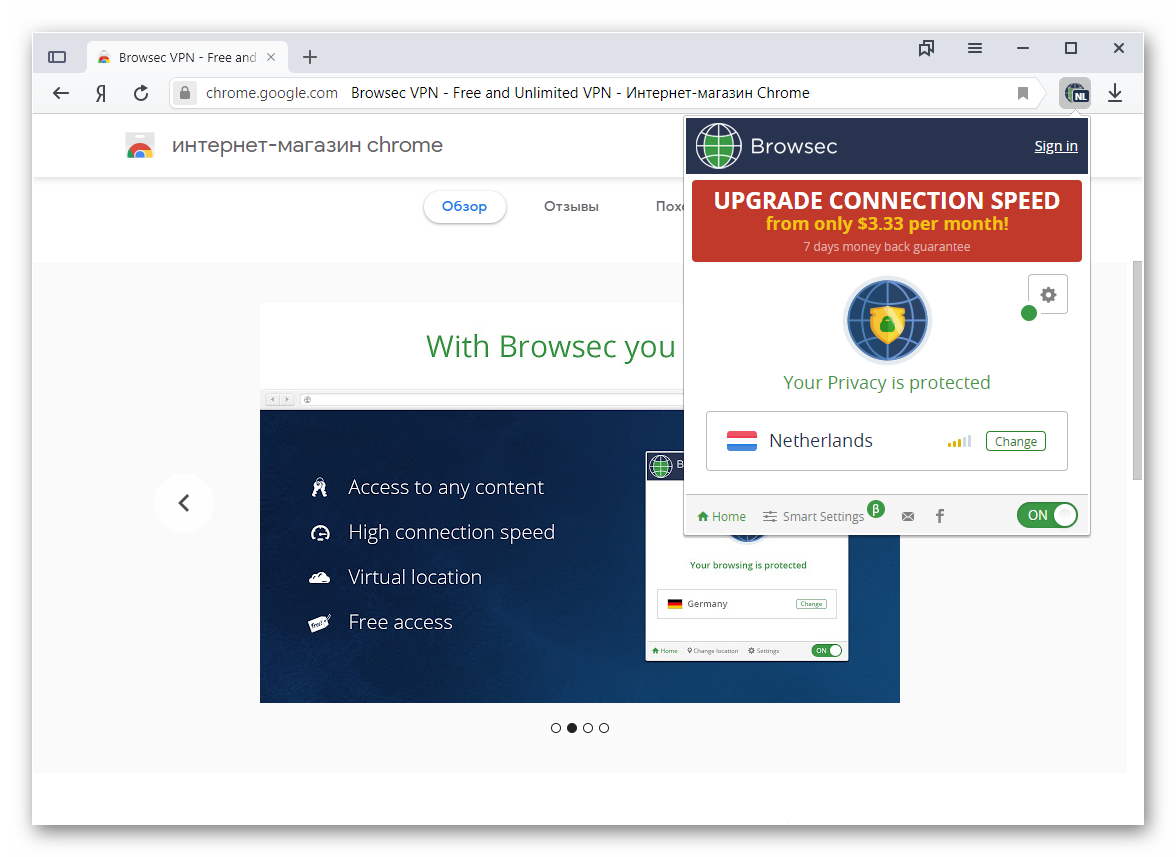Select the Отзывы tab
1176x857 pixels.
tap(571, 206)
